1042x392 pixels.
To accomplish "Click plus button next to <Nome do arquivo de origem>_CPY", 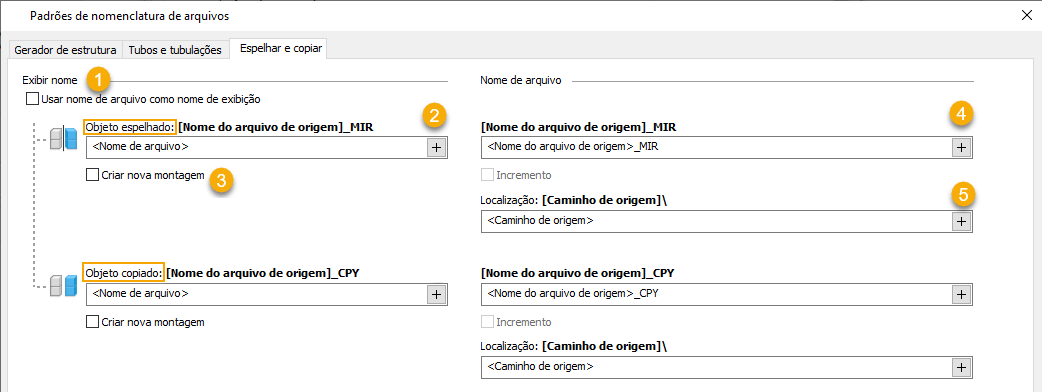I will pyautogui.click(x=961, y=294).
